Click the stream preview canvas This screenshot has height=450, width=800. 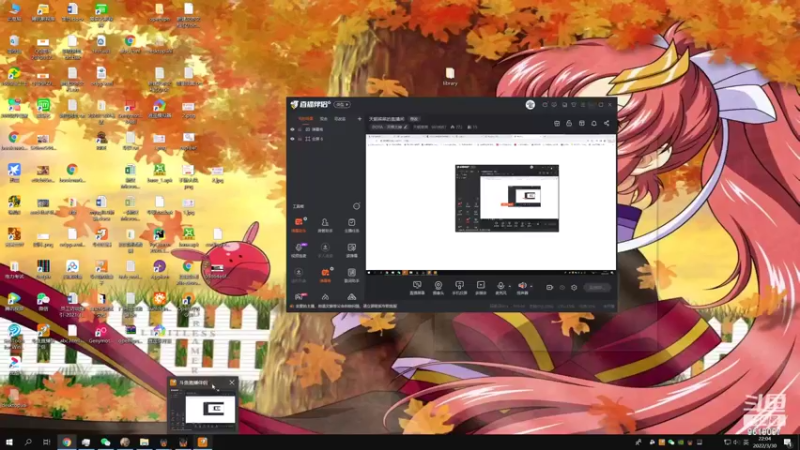(x=491, y=204)
